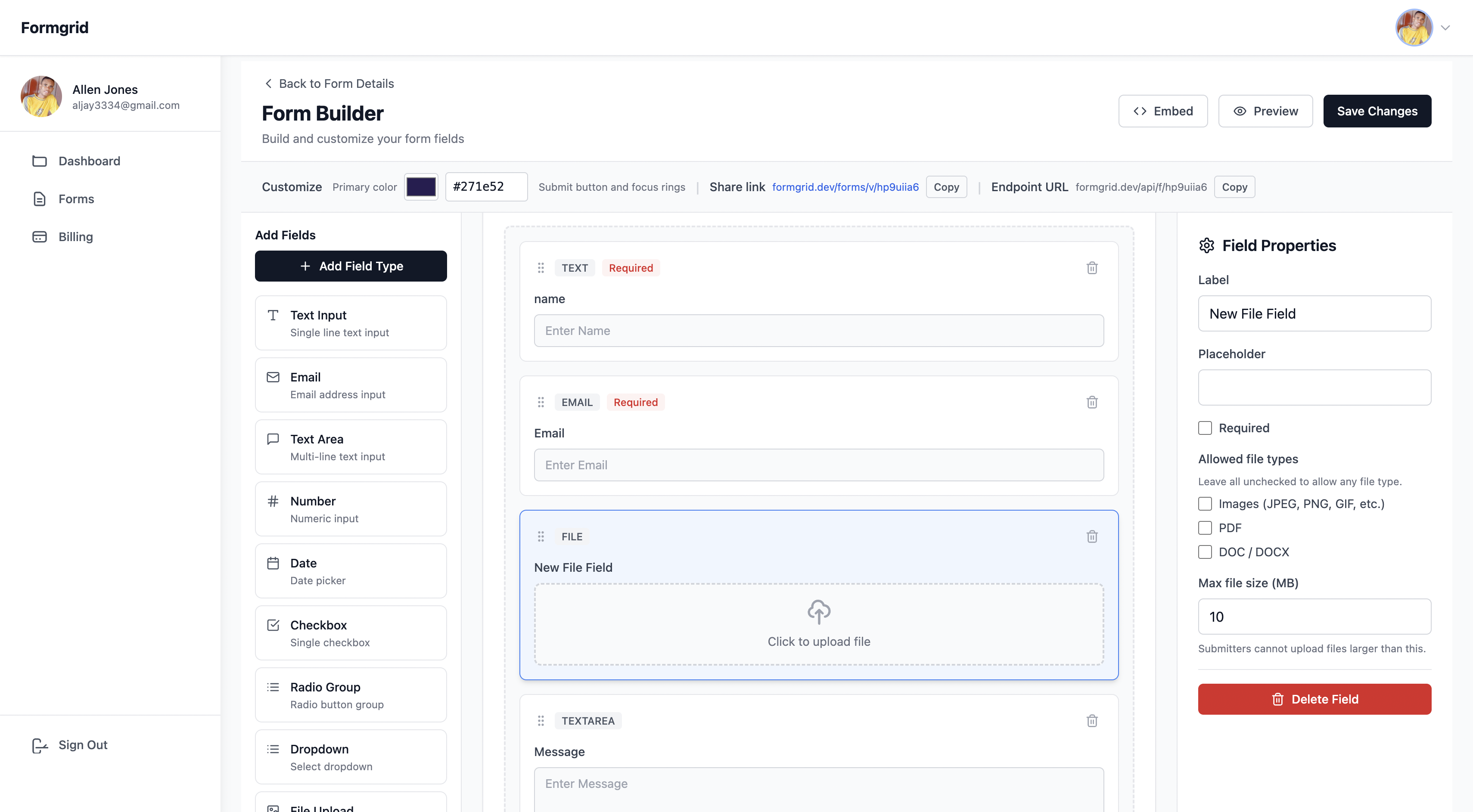This screenshot has width=1473, height=812.
Task: Open the formgrid.dev share link
Action: point(845,187)
